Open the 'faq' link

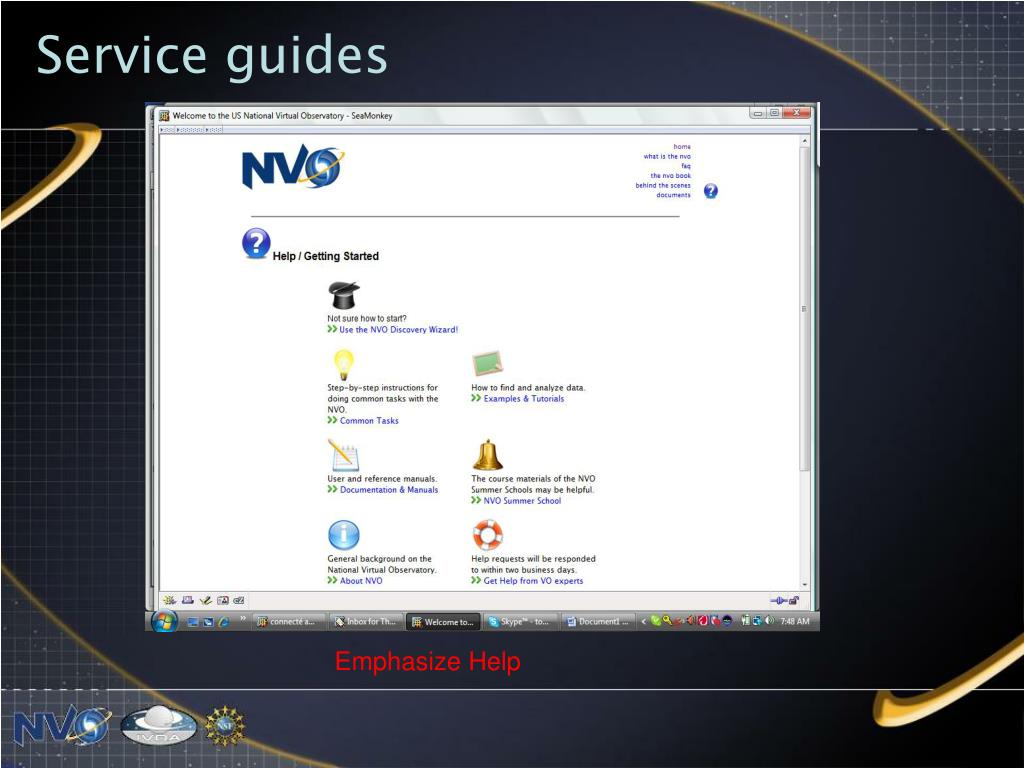coord(686,166)
